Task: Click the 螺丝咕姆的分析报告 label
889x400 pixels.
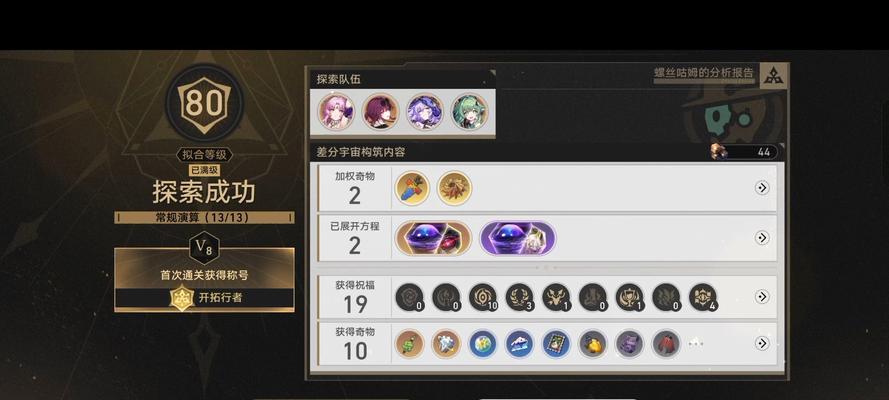Action: pos(704,73)
